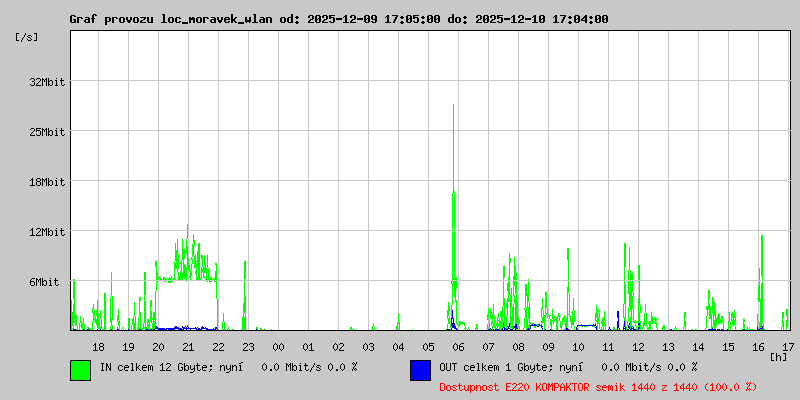Click hour label 11 on the x-axis
This screenshot has width=800, height=400.
[x=608, y=347]
